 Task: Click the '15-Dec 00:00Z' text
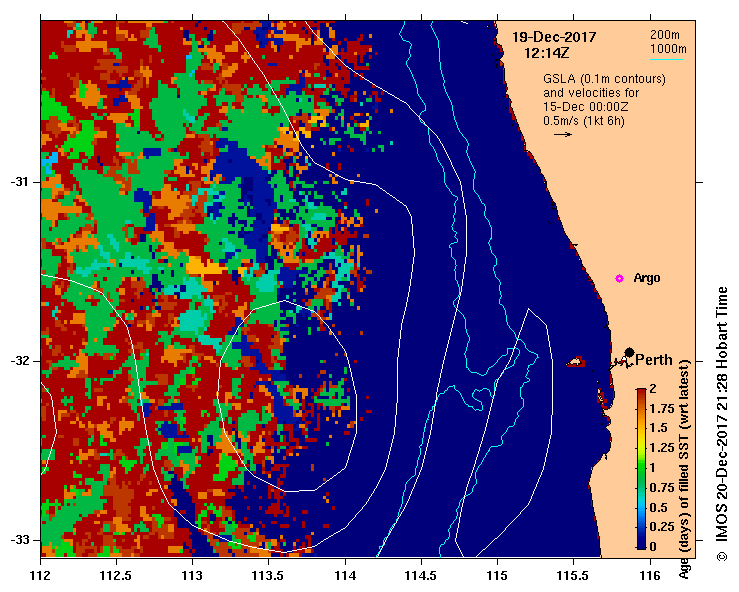pos(585,107)
